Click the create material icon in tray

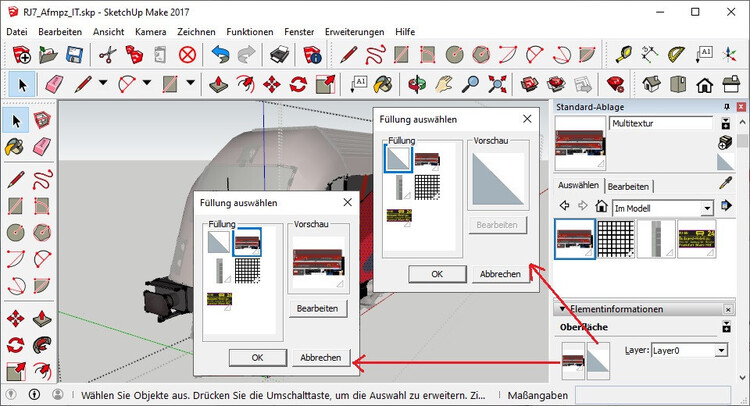(726, 142)
